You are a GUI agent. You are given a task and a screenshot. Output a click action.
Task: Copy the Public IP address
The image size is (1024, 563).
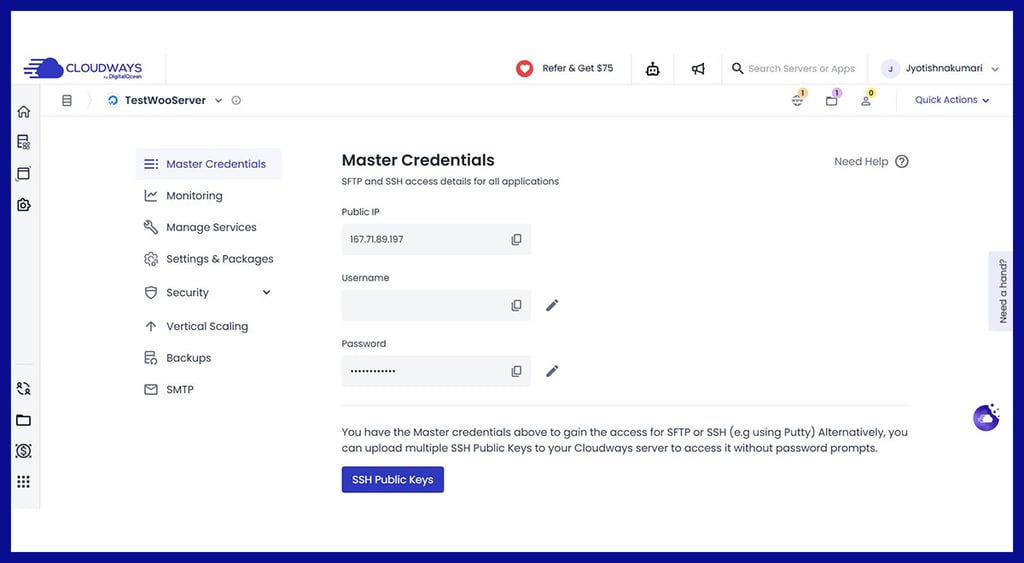pos(517,240)
